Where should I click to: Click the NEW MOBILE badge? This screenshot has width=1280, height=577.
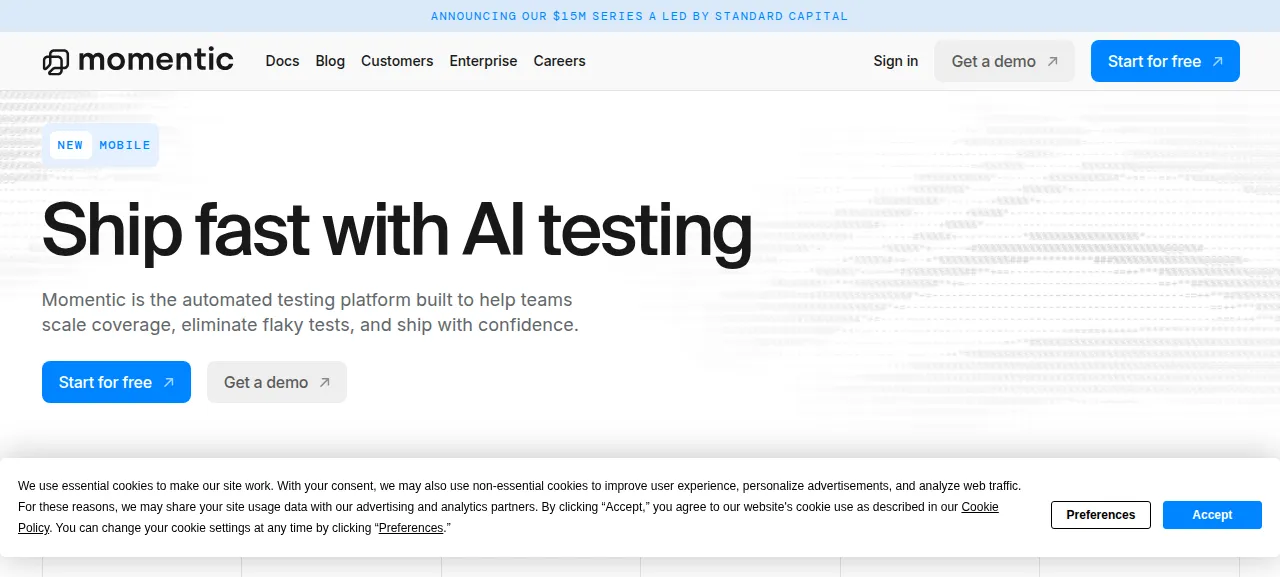pos(100,145)
